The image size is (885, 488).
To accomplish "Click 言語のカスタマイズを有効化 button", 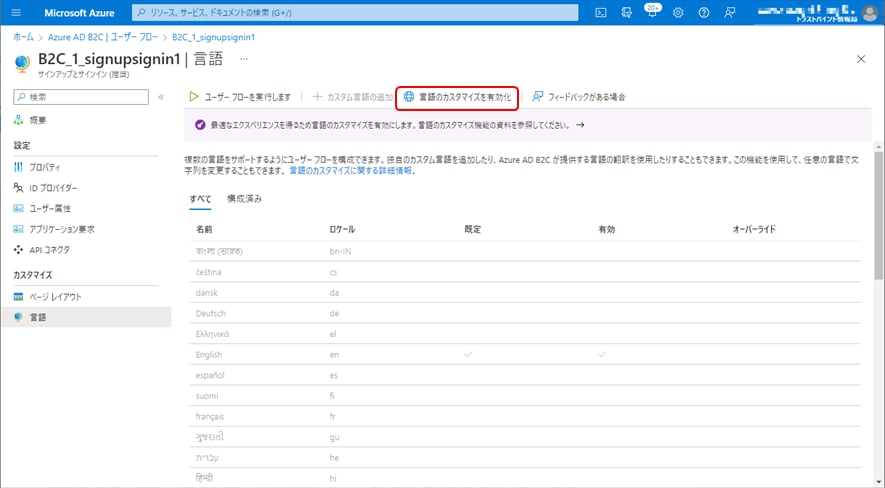I will (457, 97).
